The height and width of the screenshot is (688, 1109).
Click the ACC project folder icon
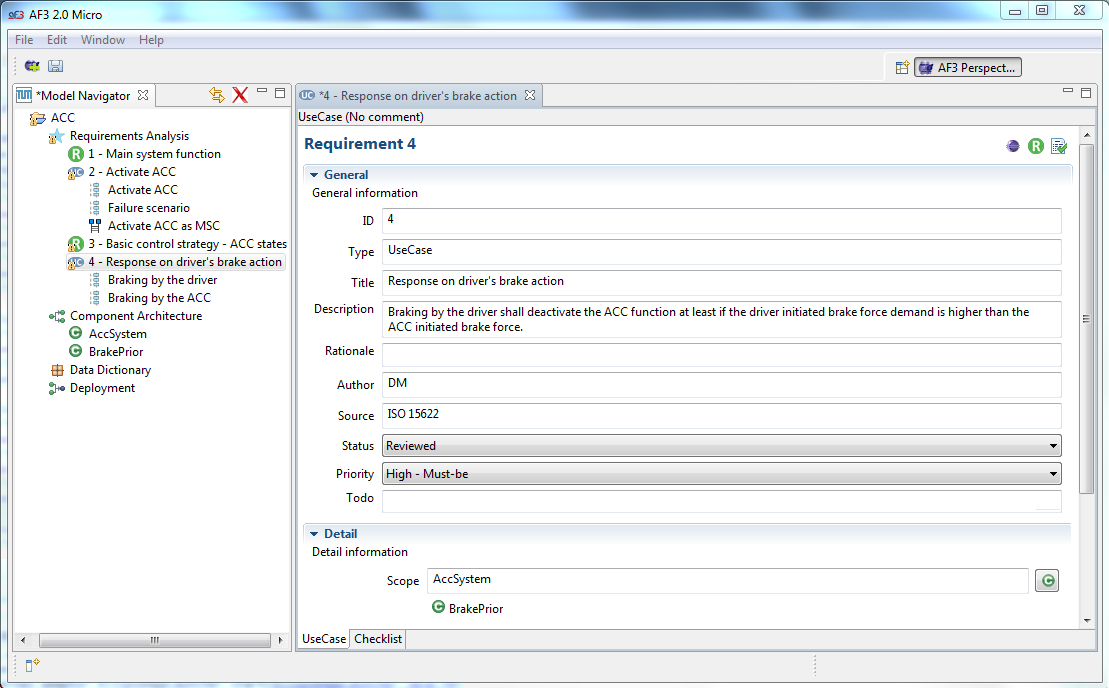coord(37,118)
